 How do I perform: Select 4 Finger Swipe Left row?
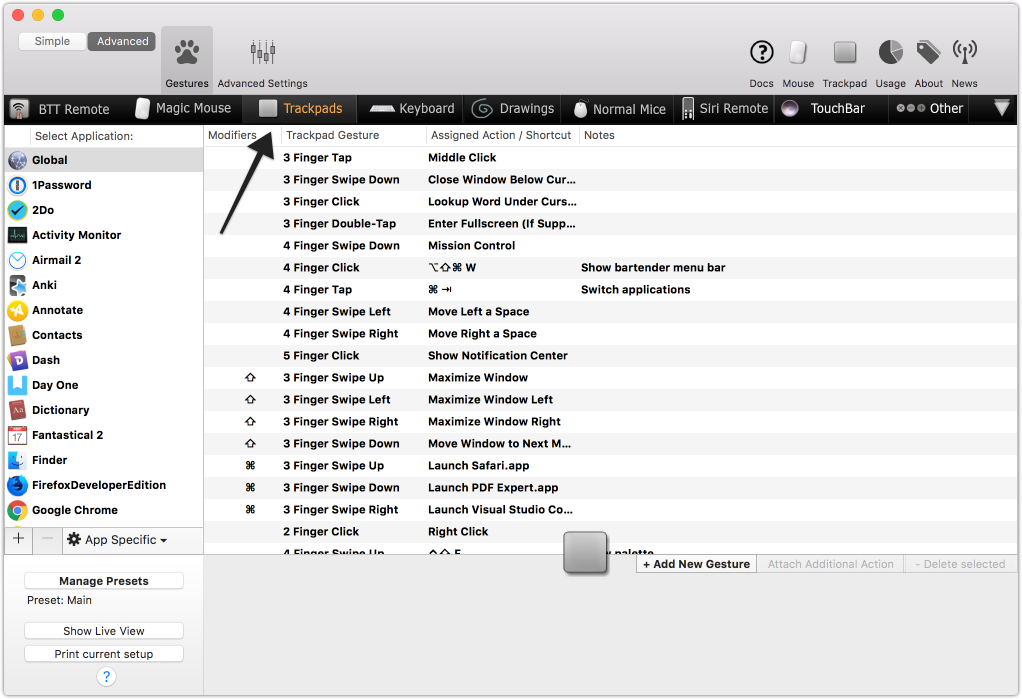click(610, 312)
